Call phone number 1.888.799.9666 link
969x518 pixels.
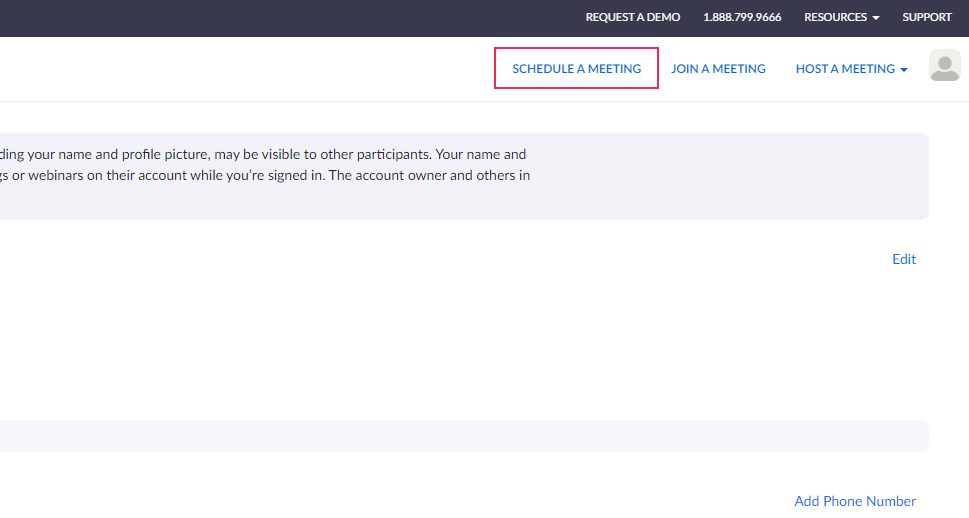click(x=742, y=17)
